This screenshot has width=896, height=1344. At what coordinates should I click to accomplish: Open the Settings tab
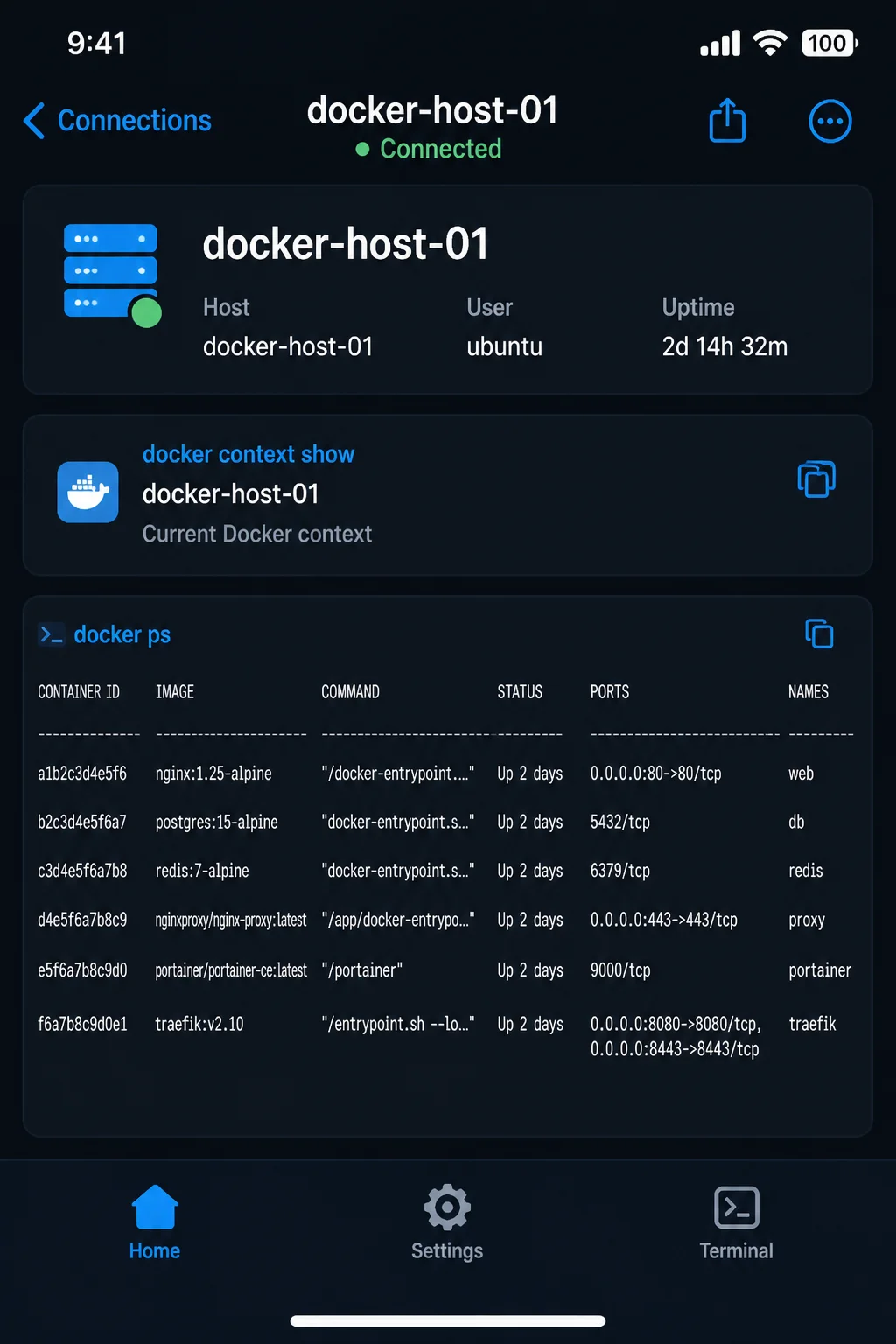click(447, 1222)
